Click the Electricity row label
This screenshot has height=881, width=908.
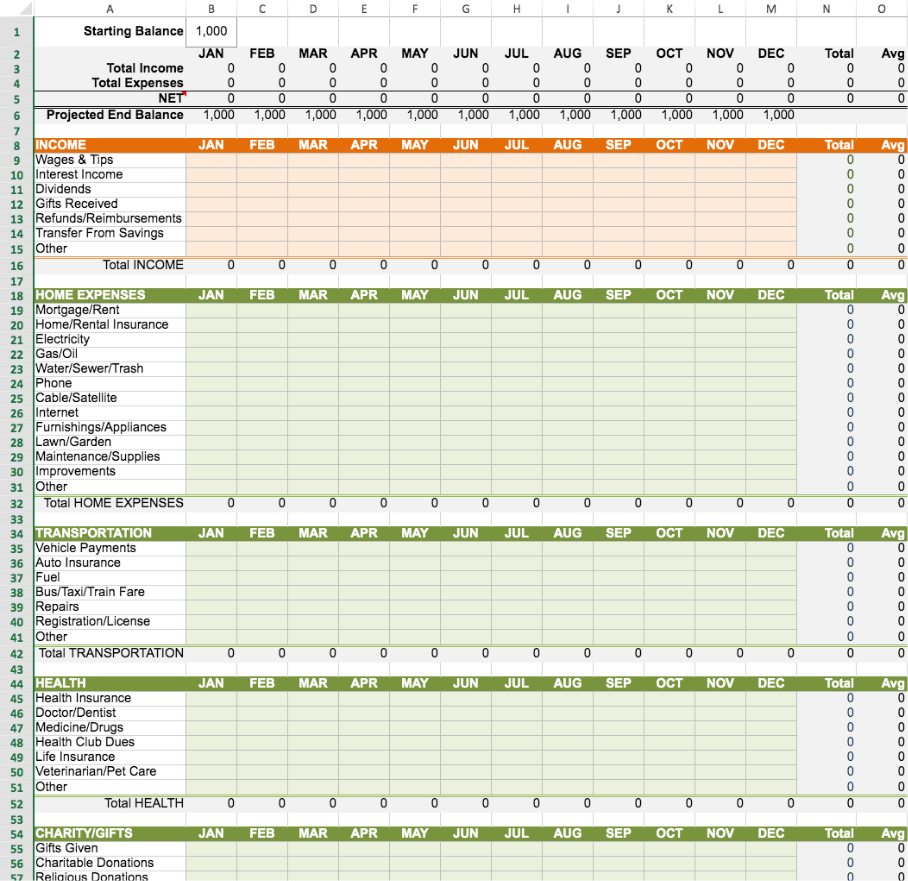[63, 339]
